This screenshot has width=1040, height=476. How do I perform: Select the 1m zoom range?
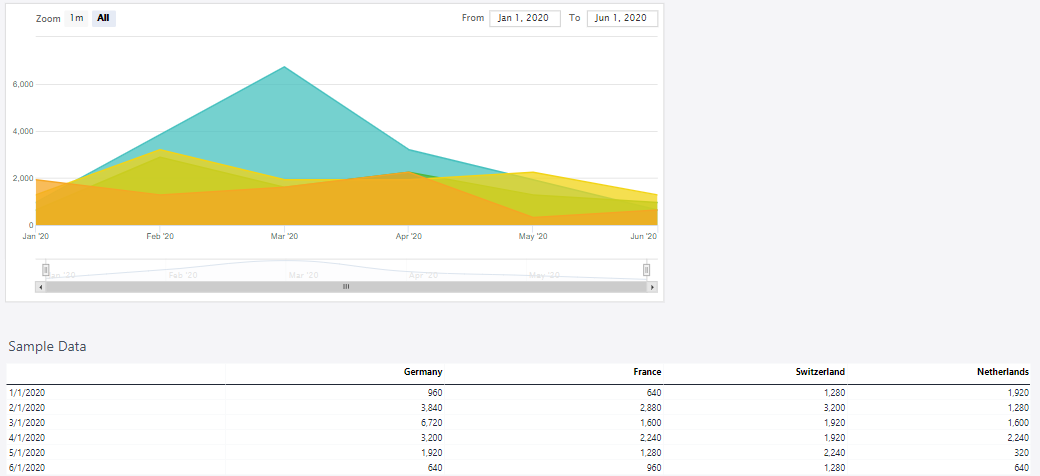click(x=77, y=18)
